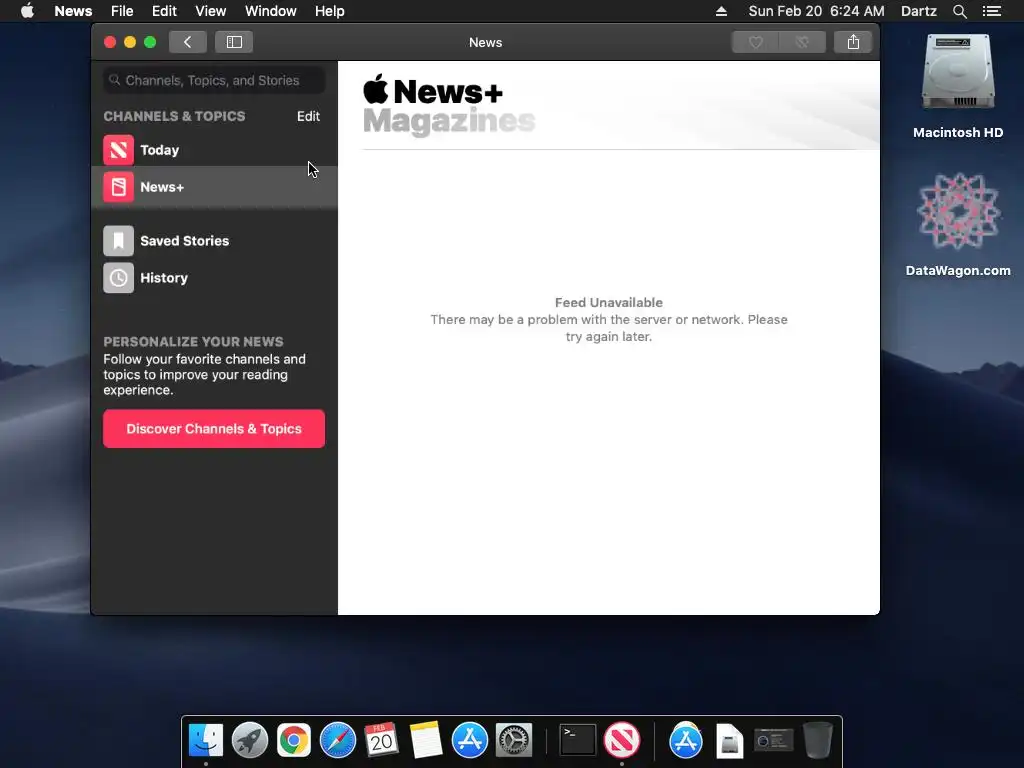The height and width of the screenshot is (768, 1024).
Task: Open the Share button in toolbar
Action: coord(853,42)
